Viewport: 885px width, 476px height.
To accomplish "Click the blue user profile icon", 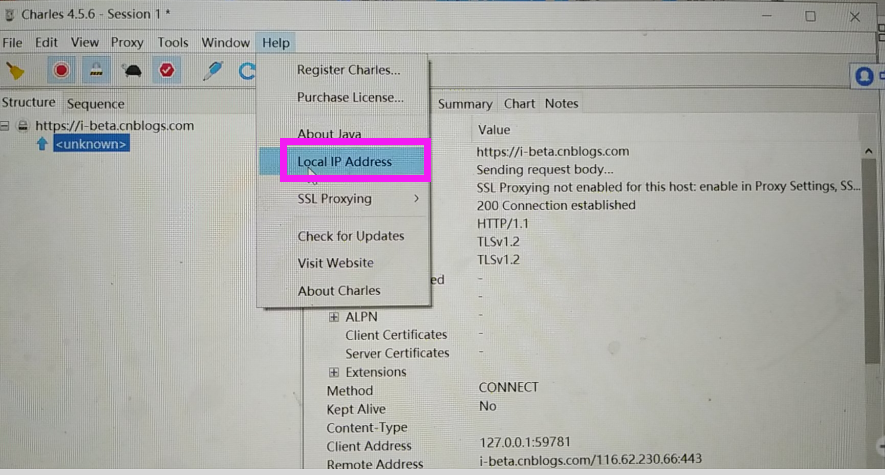I will (864, 76).
